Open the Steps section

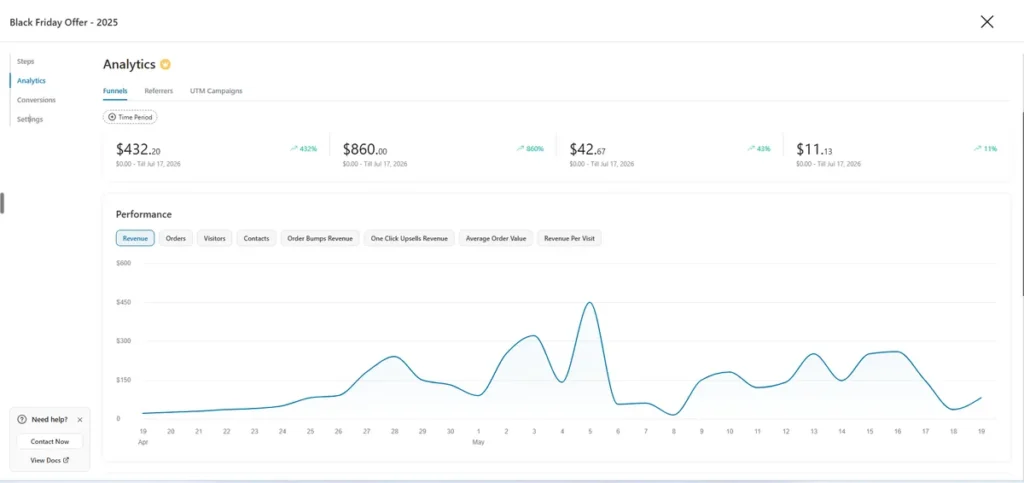[25, 61]
